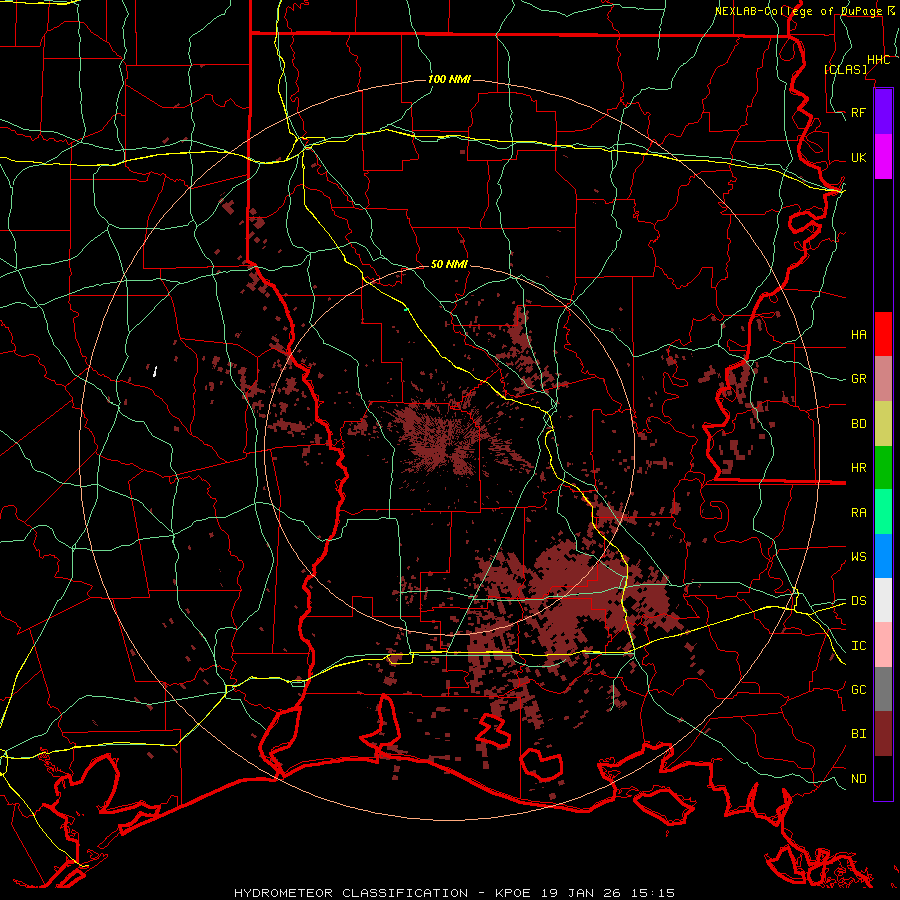Click the RA light green legend swatch

coord(883,512)
